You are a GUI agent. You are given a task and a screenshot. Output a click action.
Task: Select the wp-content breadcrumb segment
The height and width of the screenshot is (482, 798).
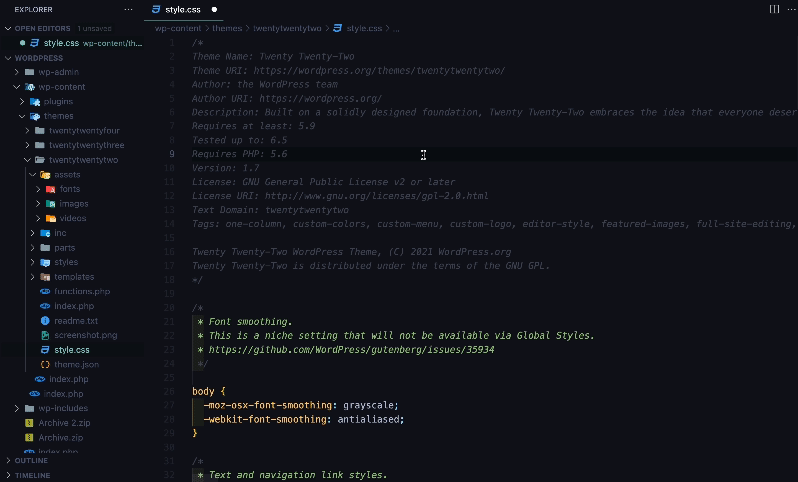pyautogui.click(x=178, y=29)
